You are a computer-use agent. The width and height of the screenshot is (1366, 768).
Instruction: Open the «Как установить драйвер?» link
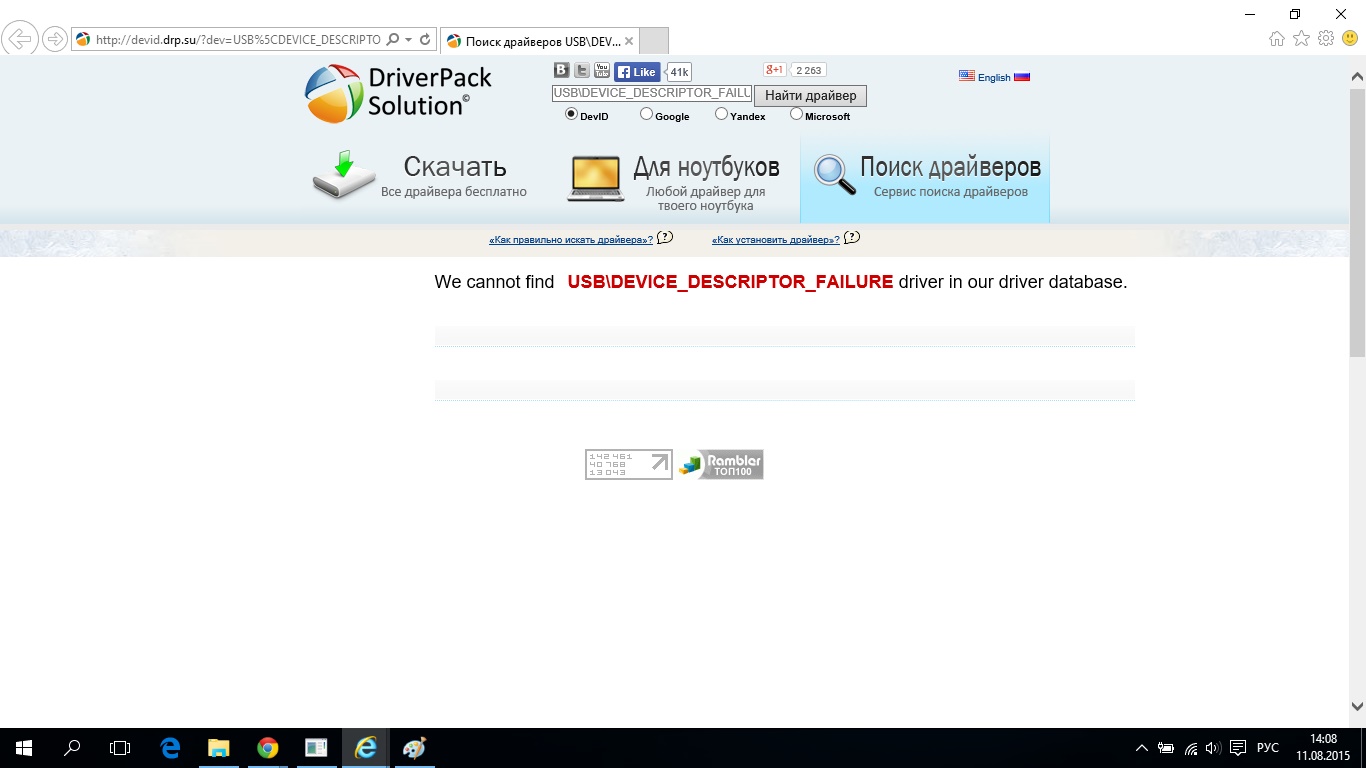pyautogui.click(x=775, y=240)
